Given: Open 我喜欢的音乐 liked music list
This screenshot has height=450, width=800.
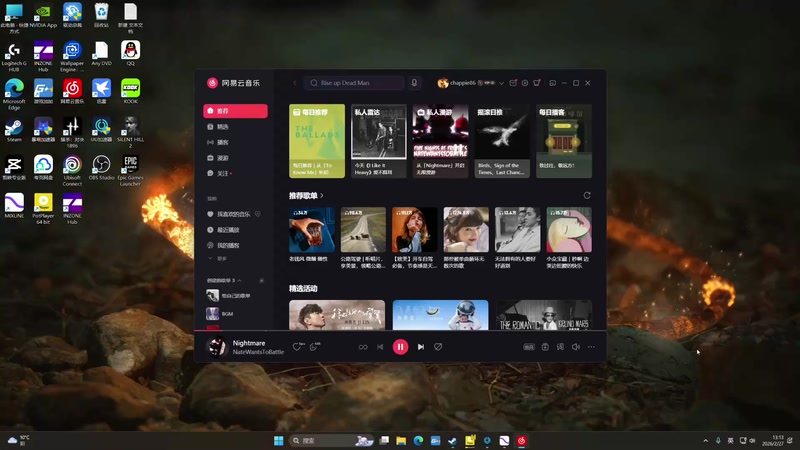Looking at the screenshot, I should click(229, 214).
